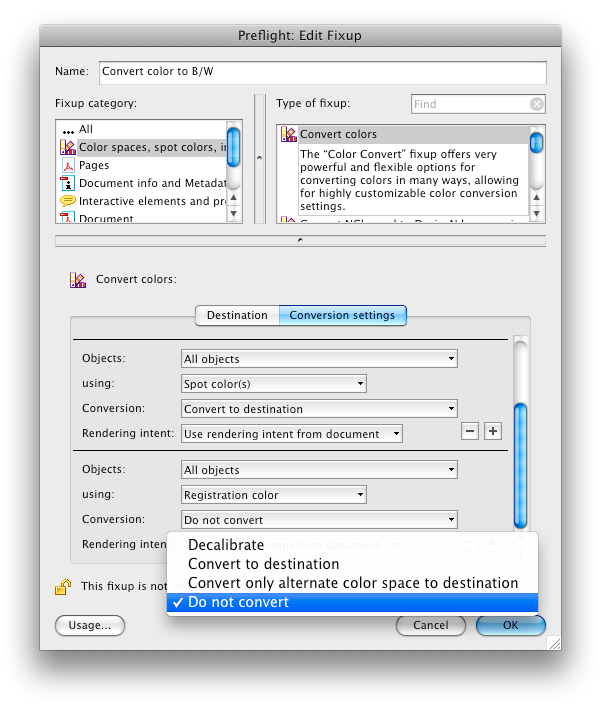Screen dimensions: 601x705
Task: Clear the Find search field
Action: 536,104
